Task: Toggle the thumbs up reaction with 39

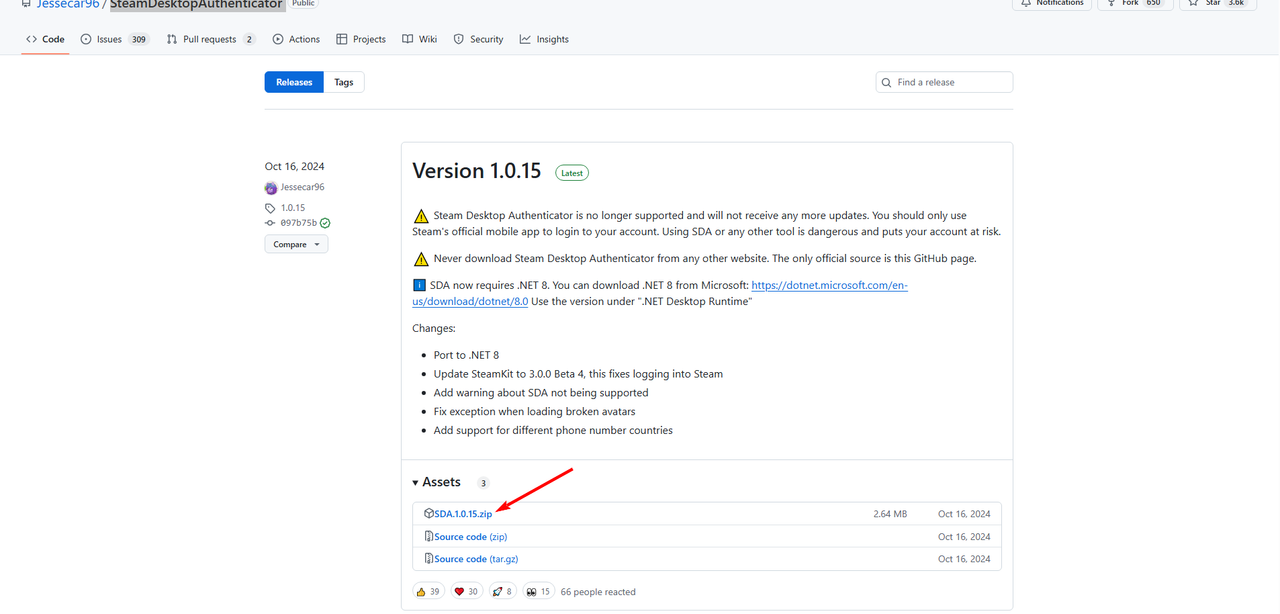Action: [x=428, y=592]
